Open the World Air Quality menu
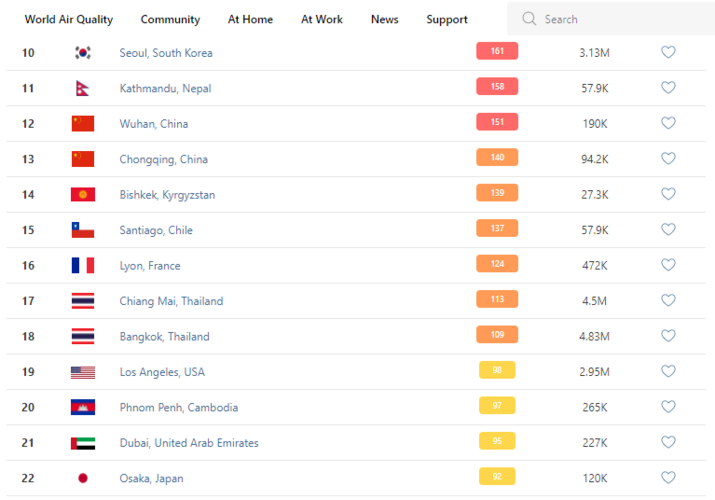This screenshot has height=500, width=715. coord(69,19)
